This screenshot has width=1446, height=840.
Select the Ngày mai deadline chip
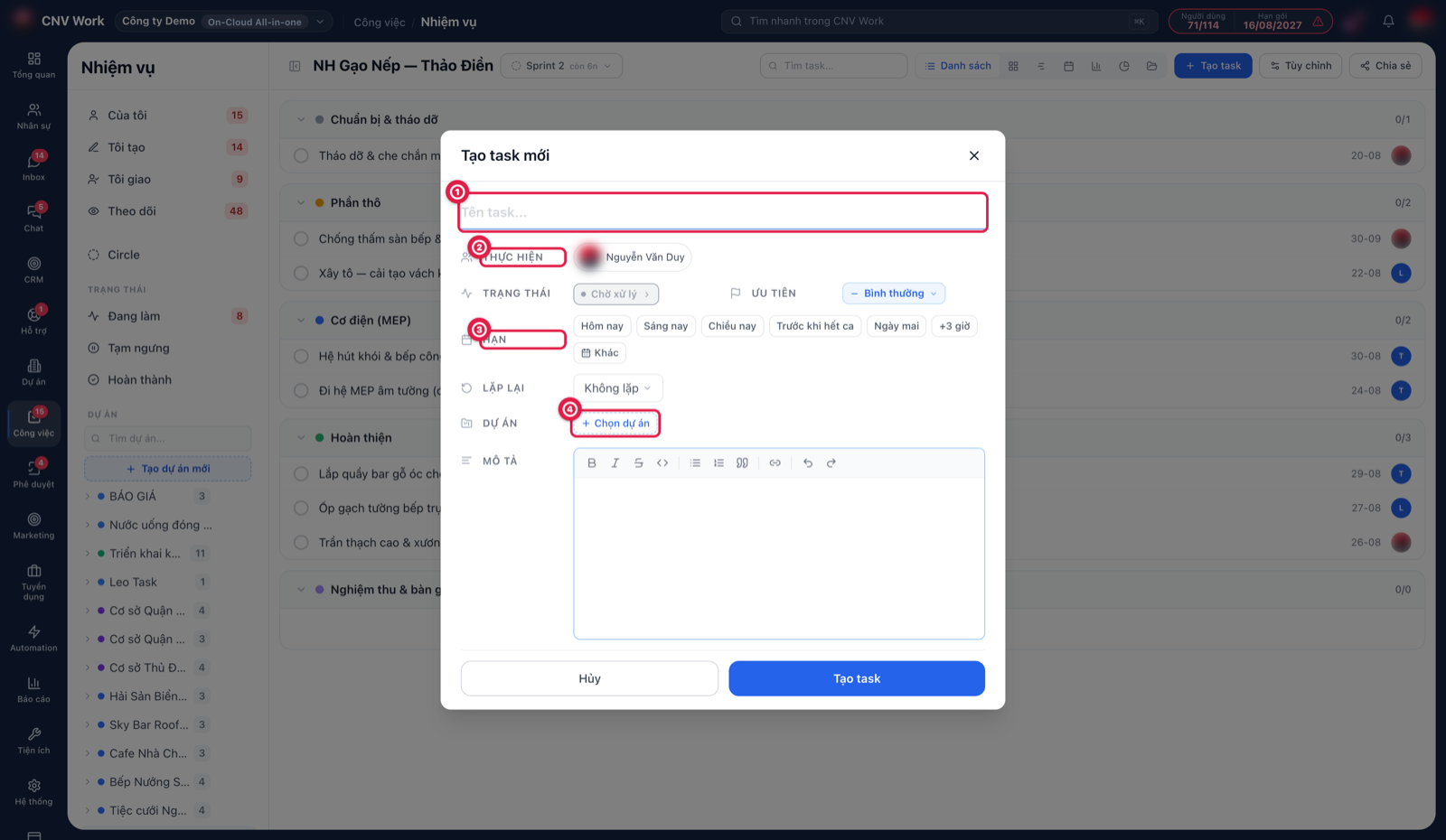[897, 326]
